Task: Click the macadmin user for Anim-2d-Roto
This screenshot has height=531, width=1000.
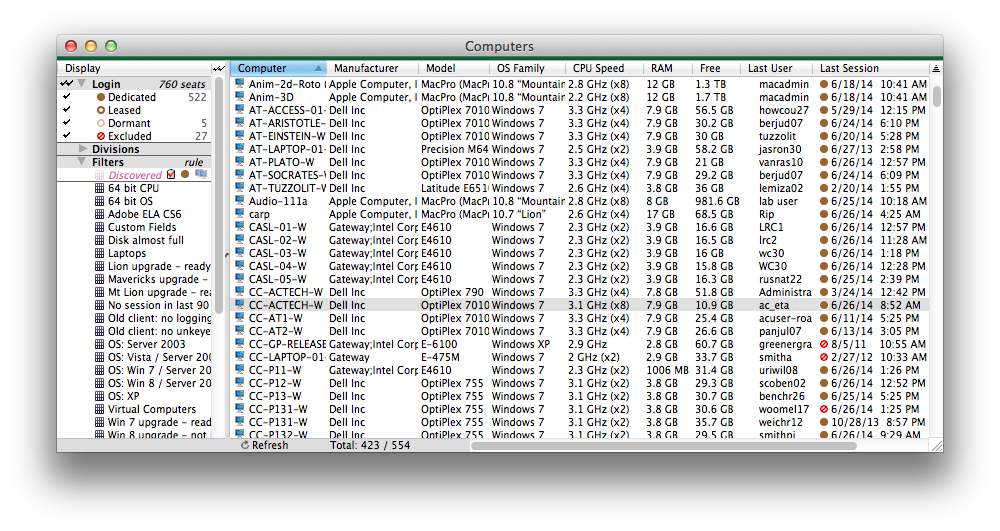Action: pos(783,84)
